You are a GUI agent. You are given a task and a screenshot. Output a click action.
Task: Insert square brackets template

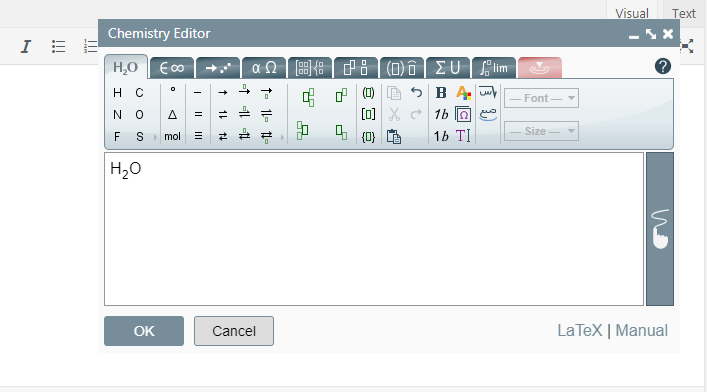point(368,115)
